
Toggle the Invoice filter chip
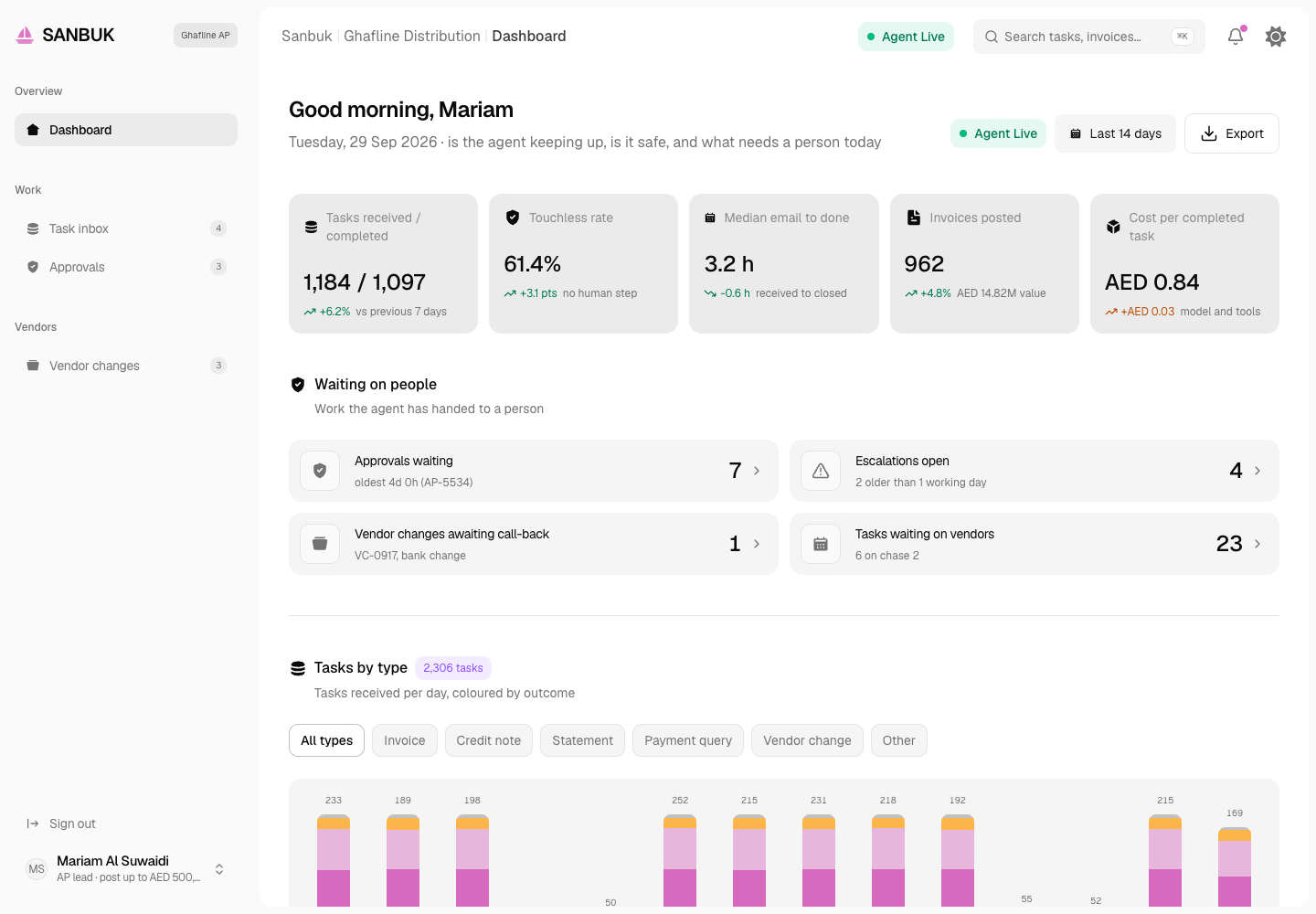click(405, 740)
